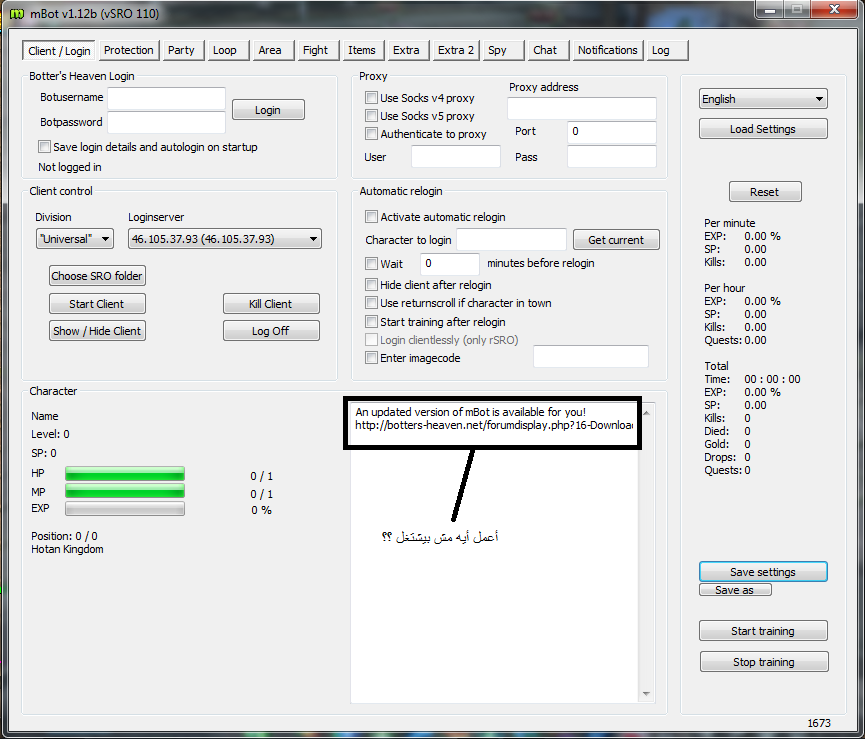Click the Stop training button
This screenshot has width=865, height=739.
(764, 662)
